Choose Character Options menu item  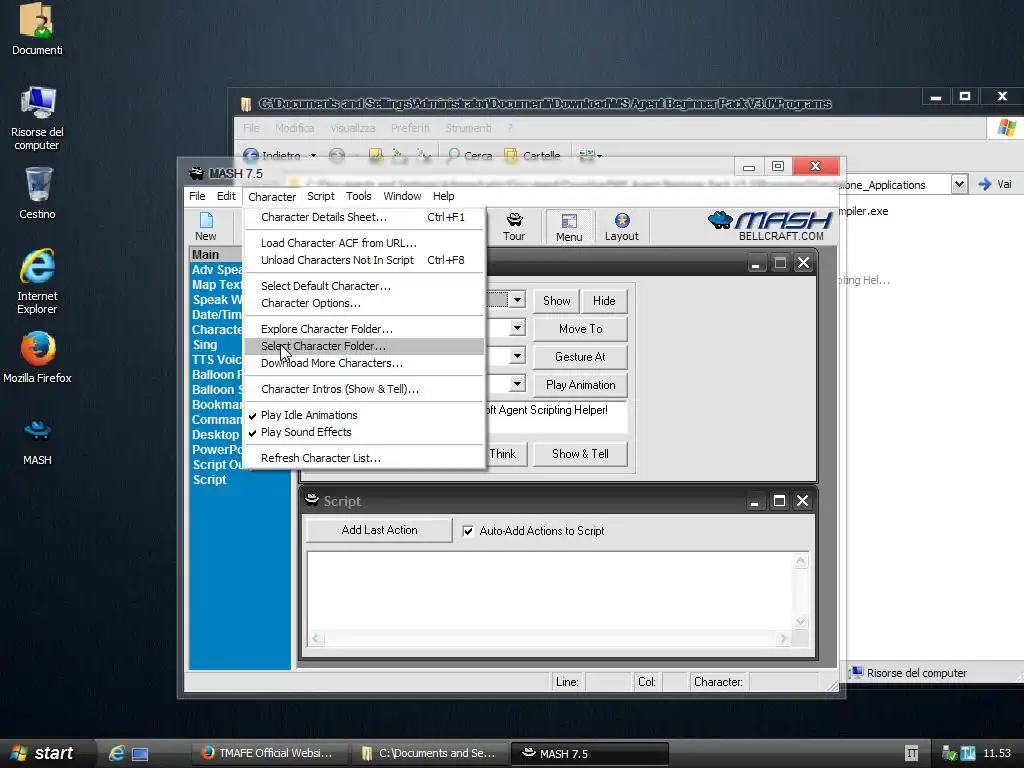point(366,302)
